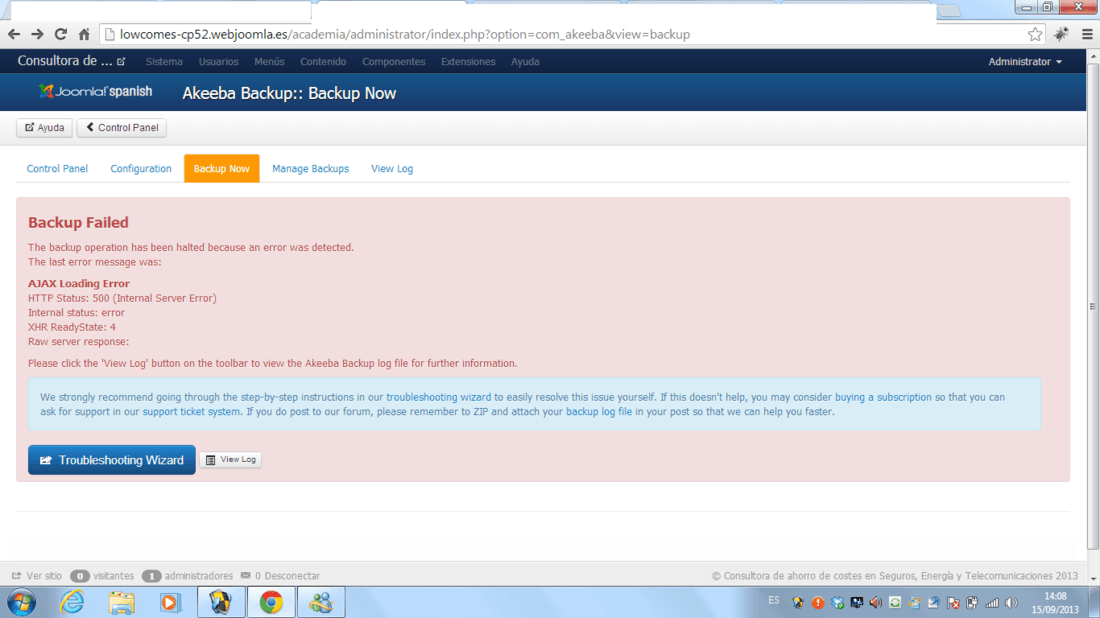
Task: Click the Joomla! spanish logo
Action: 95,91
